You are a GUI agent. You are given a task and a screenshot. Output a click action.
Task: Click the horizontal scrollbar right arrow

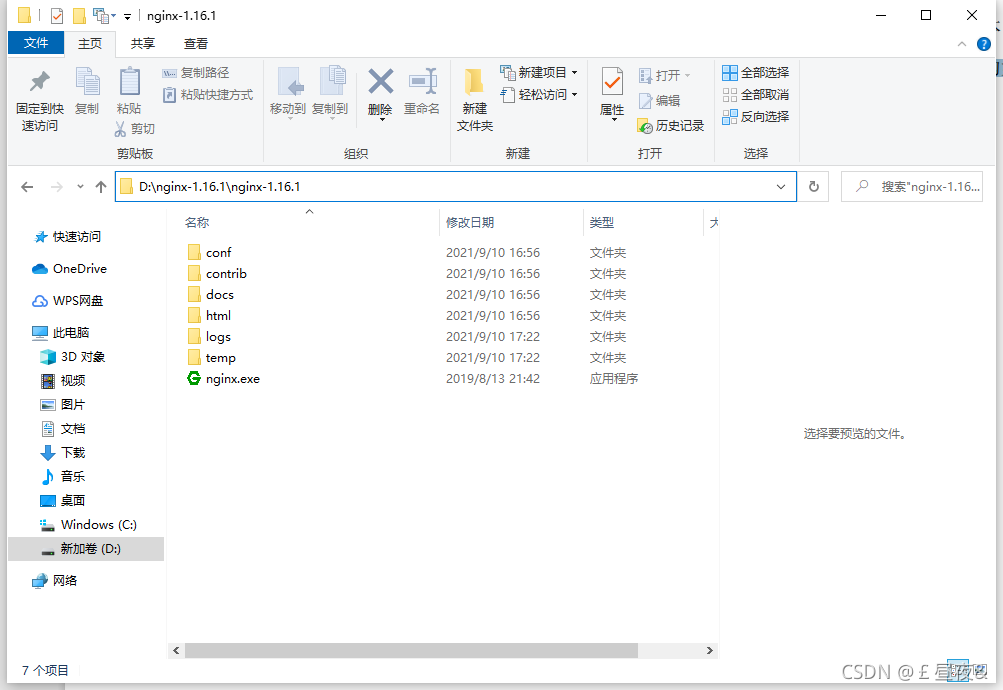(709, 650)
